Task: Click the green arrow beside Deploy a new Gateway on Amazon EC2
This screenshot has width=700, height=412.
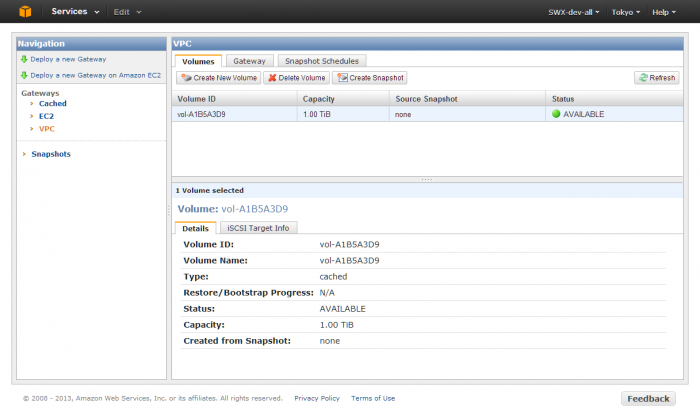Action: coord(24,75)
